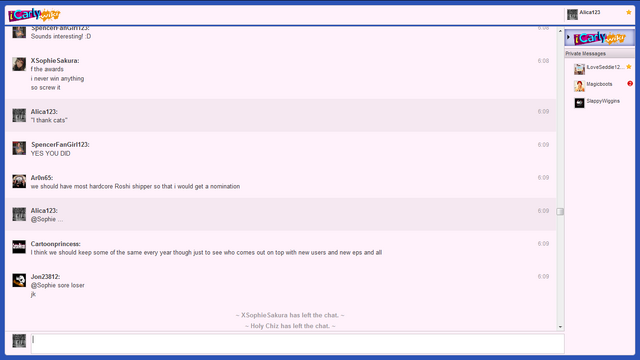Screen dimensions: 640x360
Task: Click SpencerFanGirl123 username above YES YOU DID
Action: (60, 144)
